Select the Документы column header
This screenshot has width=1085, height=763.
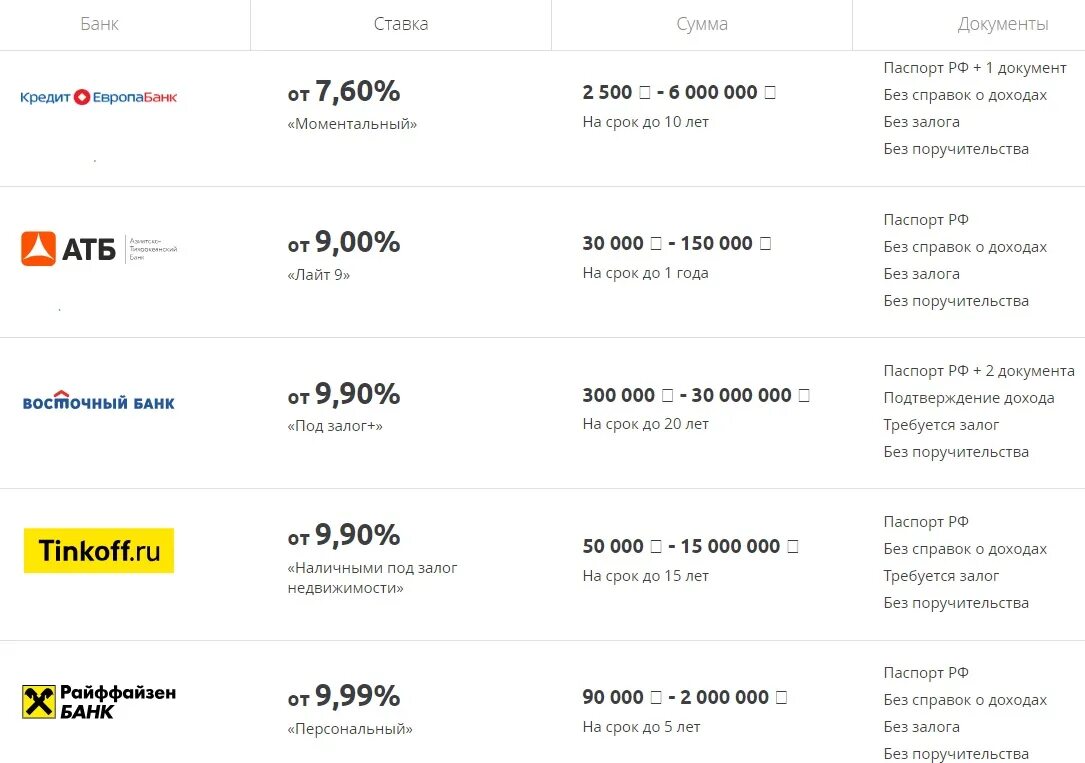[1003, 24]
